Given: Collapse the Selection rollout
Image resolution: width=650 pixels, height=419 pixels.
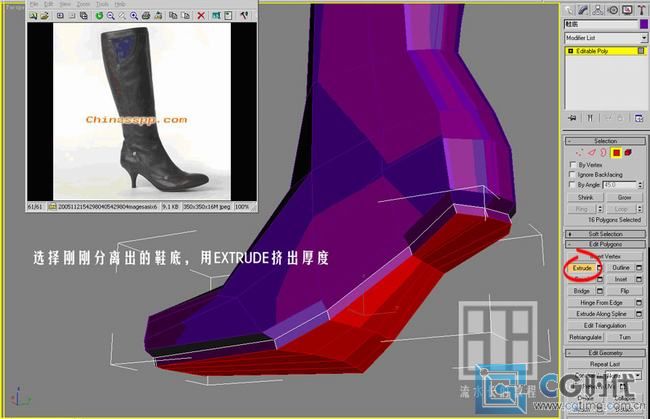Looking at the screenshot, I should [x=605, y=141].
